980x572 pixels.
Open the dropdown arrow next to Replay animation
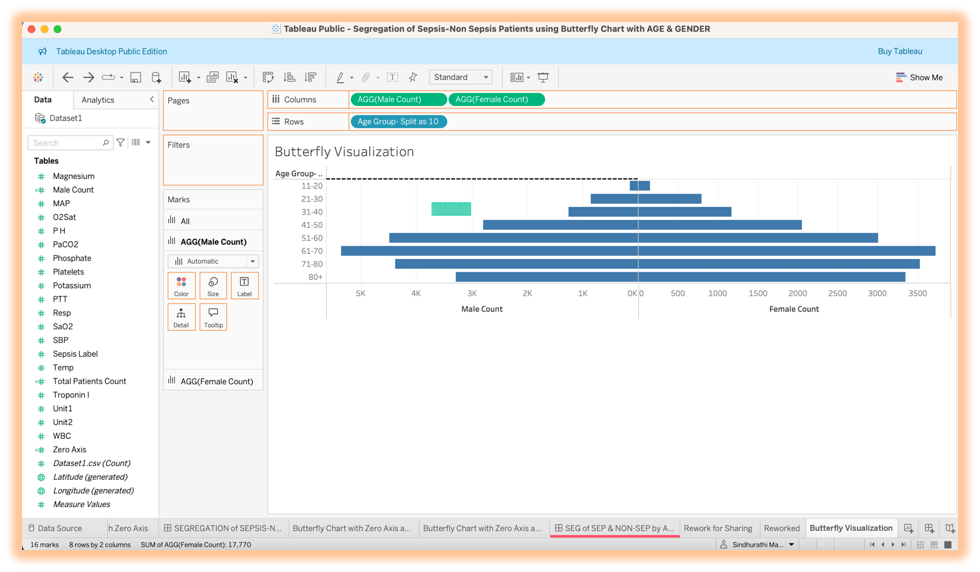(x=121, y=78)
